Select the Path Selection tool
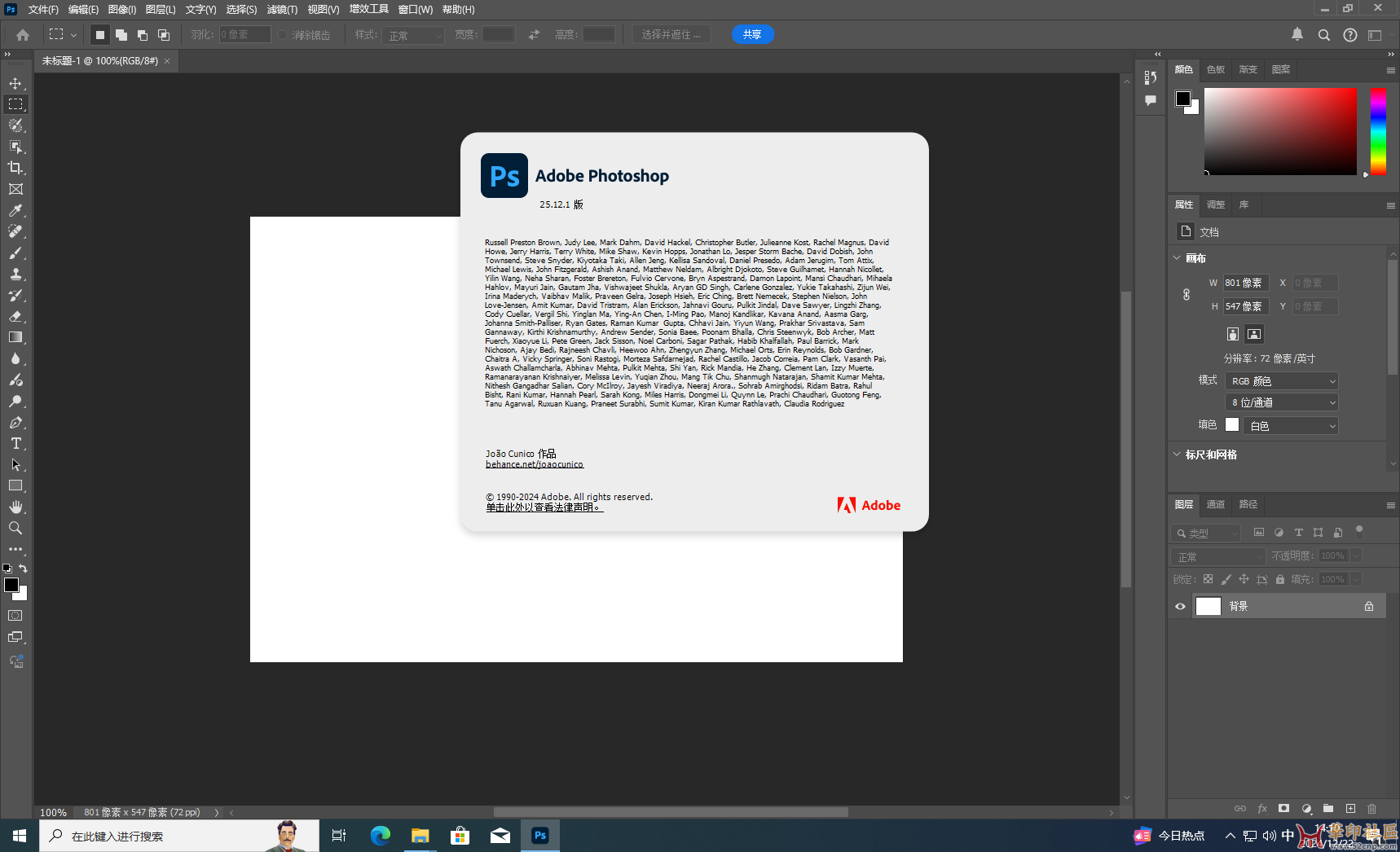The width and height of the screenshot is (1400, 852). pos(15,464)
